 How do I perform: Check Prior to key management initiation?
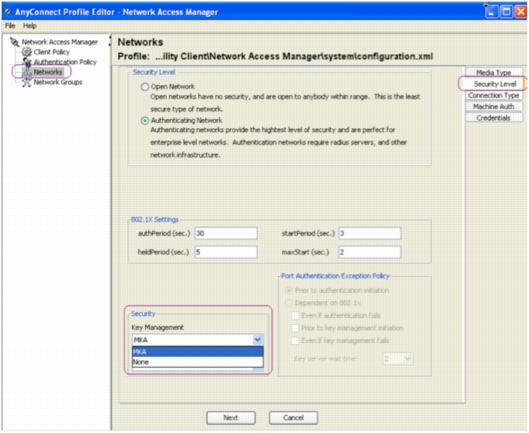tap(295, 328)
